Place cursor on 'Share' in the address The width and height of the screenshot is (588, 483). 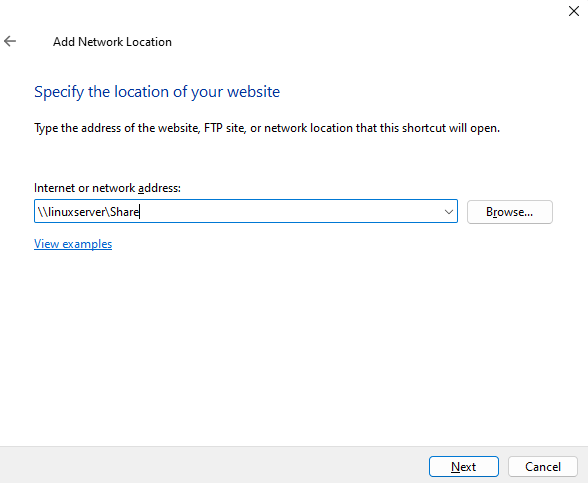124,212
